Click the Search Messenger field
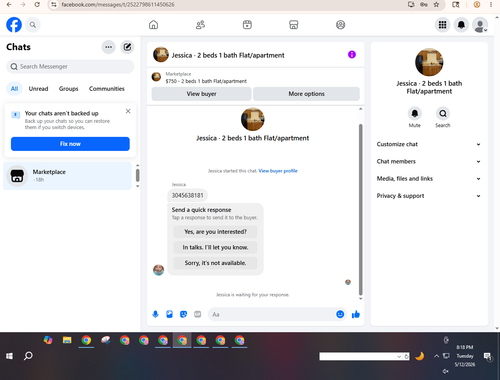 (x=70, y=67)
